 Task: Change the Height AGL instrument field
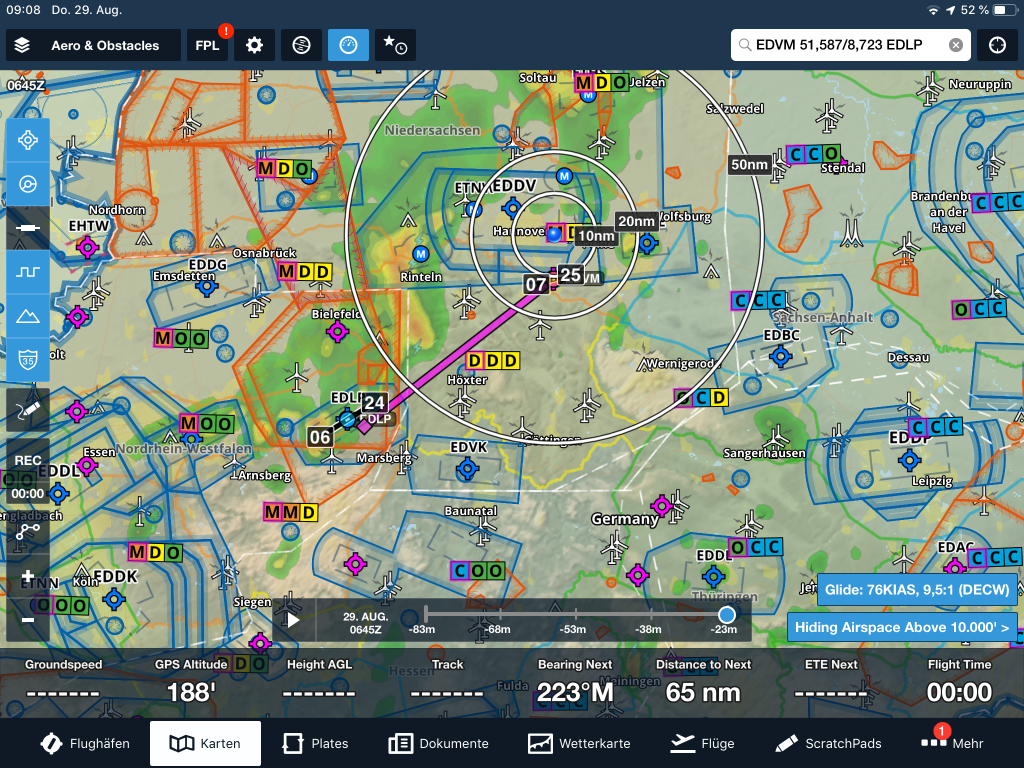click(x=319, y=682)
